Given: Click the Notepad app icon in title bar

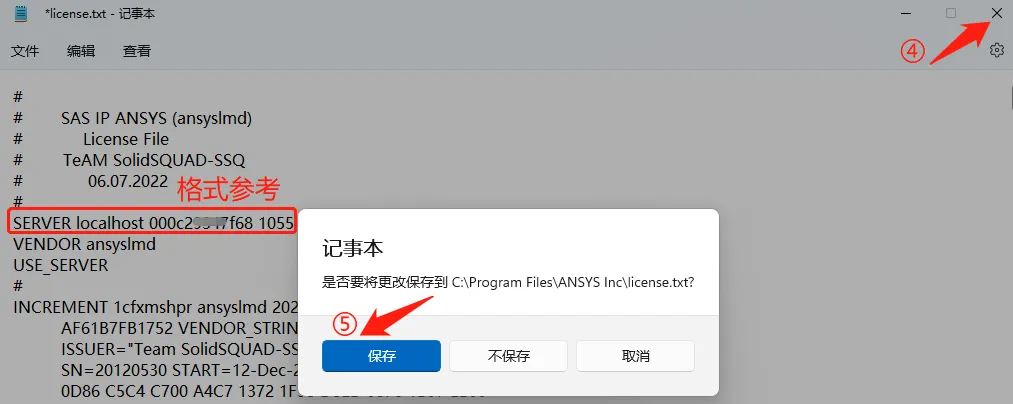Looking at the screenshot, I should point(21,13).
